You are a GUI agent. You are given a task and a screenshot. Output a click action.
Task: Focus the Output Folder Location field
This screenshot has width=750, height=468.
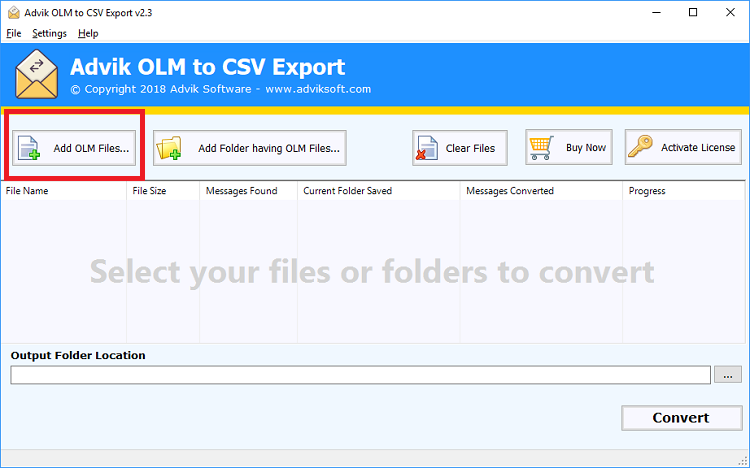tap(361, 375)
